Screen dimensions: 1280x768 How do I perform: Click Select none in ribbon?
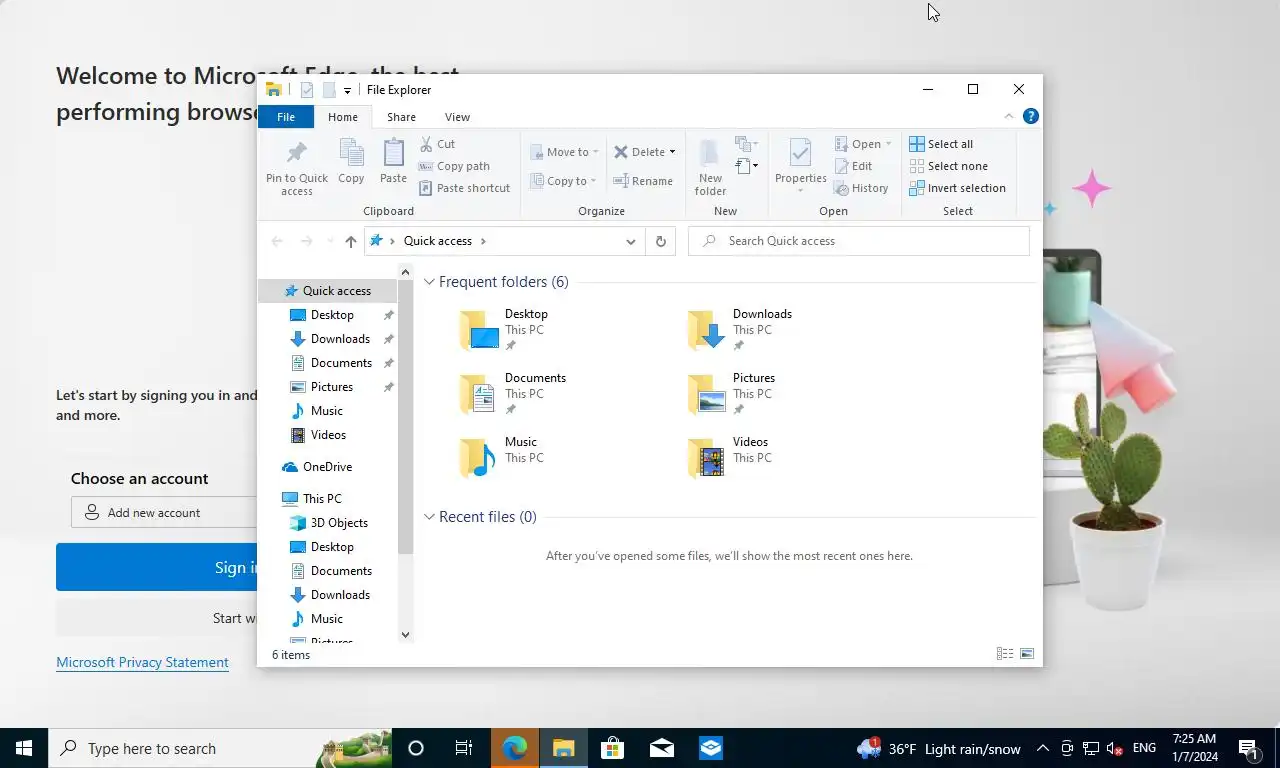[948, 166]
